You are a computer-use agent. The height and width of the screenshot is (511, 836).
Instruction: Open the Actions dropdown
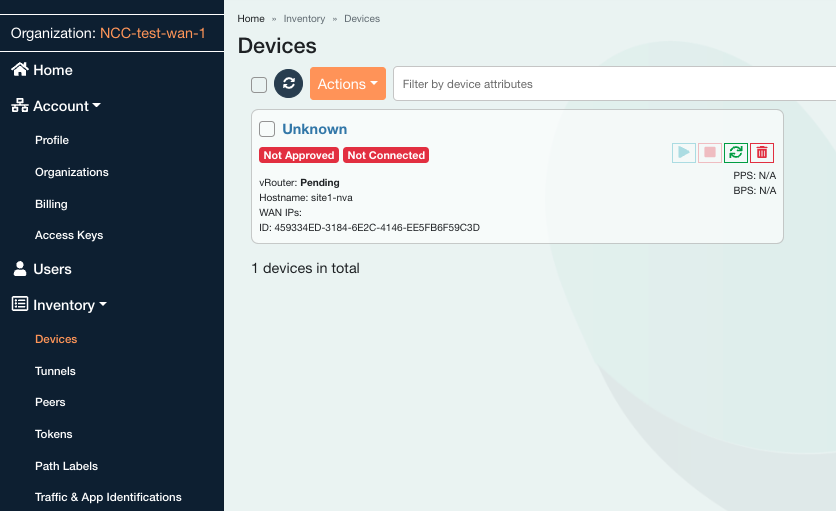point(347,84)
